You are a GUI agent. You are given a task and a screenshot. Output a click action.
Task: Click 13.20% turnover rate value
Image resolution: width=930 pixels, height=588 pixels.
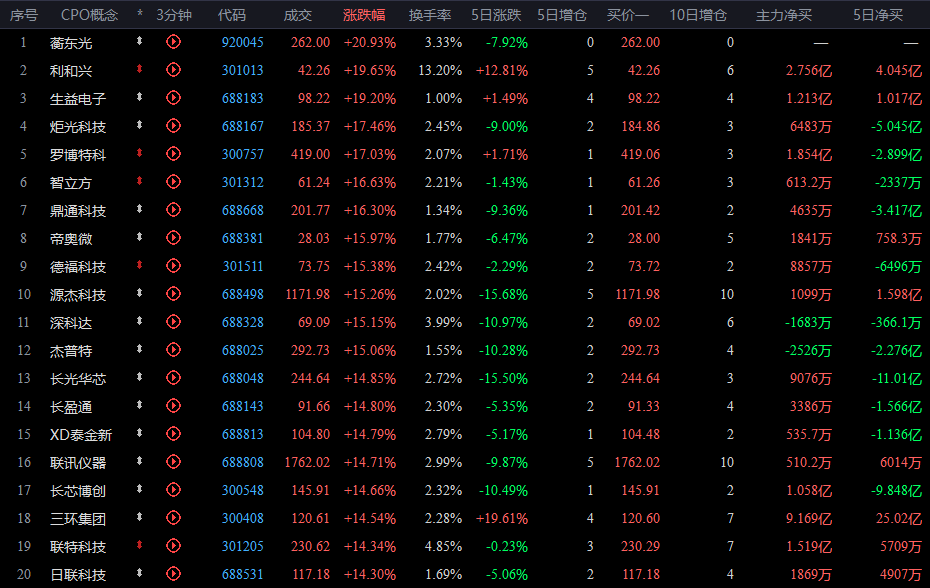click(x=440, y=70)
